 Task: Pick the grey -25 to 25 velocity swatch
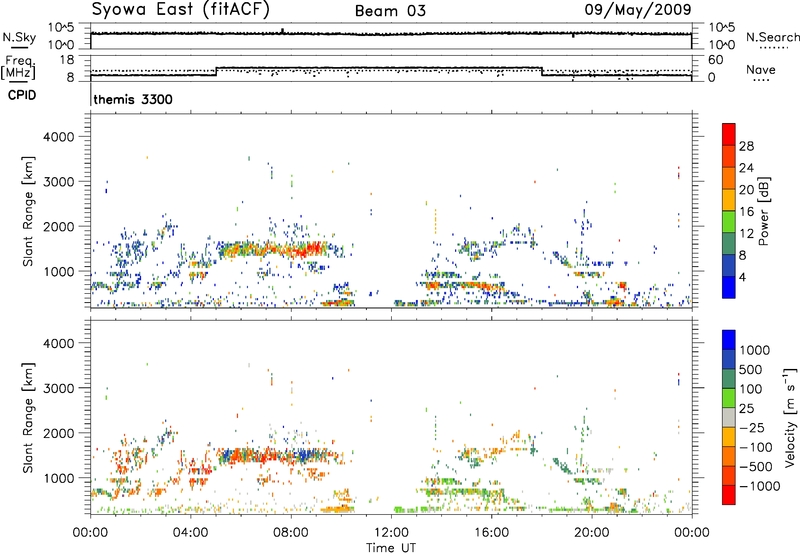729,417
